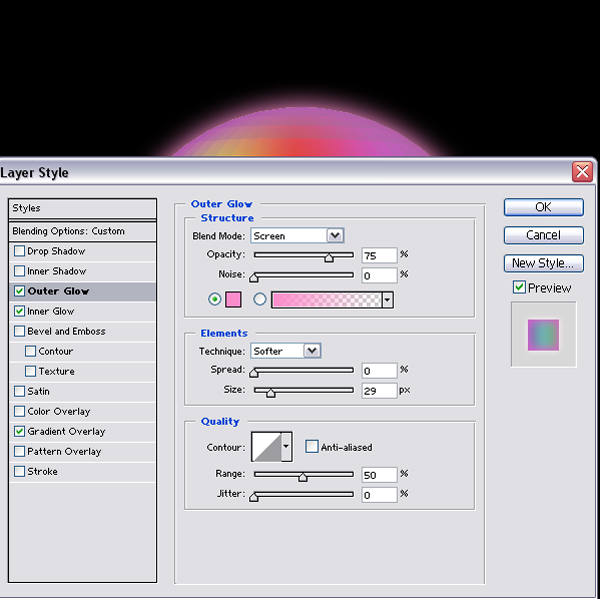This screenshot has height=599, width=600.
Task: Click the Range slider handle
Action: point(303,477)
